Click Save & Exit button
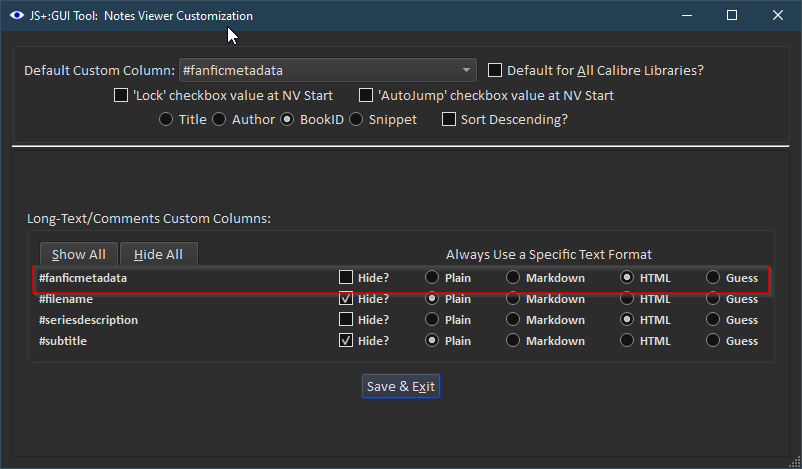 [x=401, y=386]
